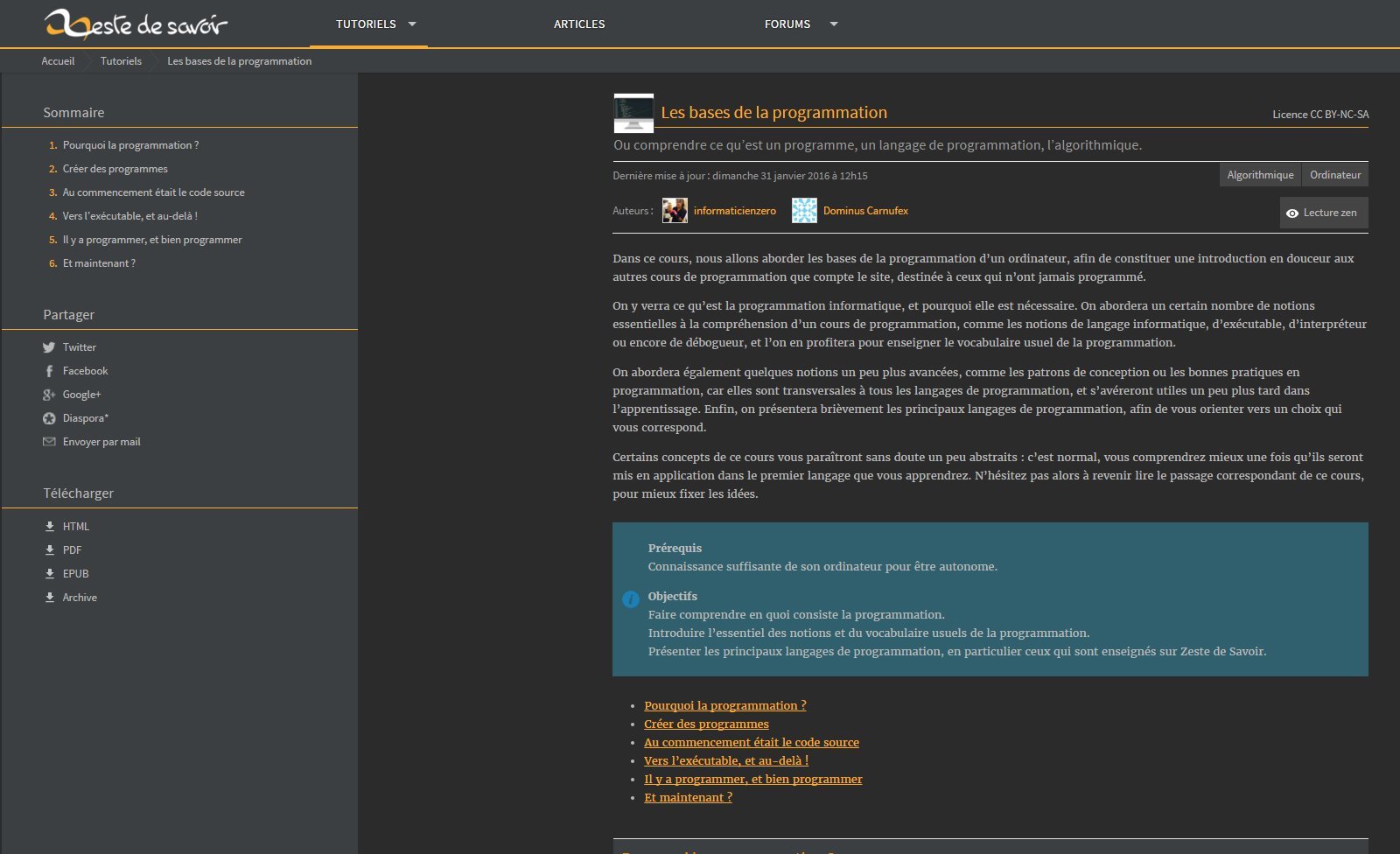Open sidebar chapter Créer des programmes
Viewport: 1400px width, 854px height.
[115, 169]
